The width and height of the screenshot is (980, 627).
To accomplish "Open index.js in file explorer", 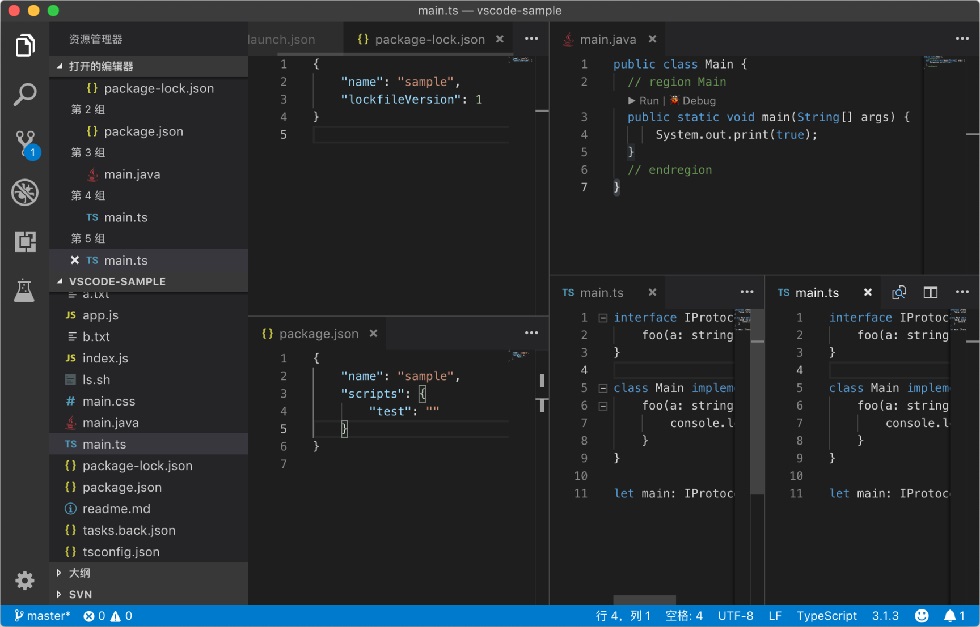I will tap(149, 358).
